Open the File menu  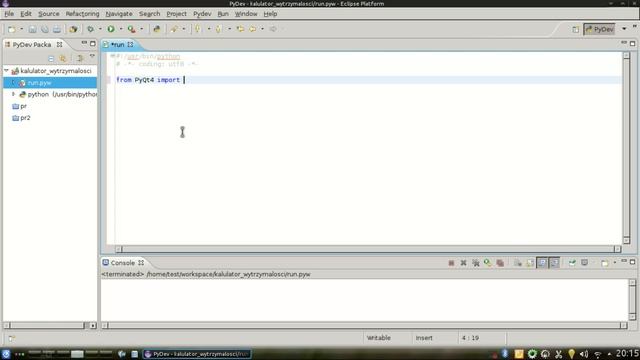(9, 13)
